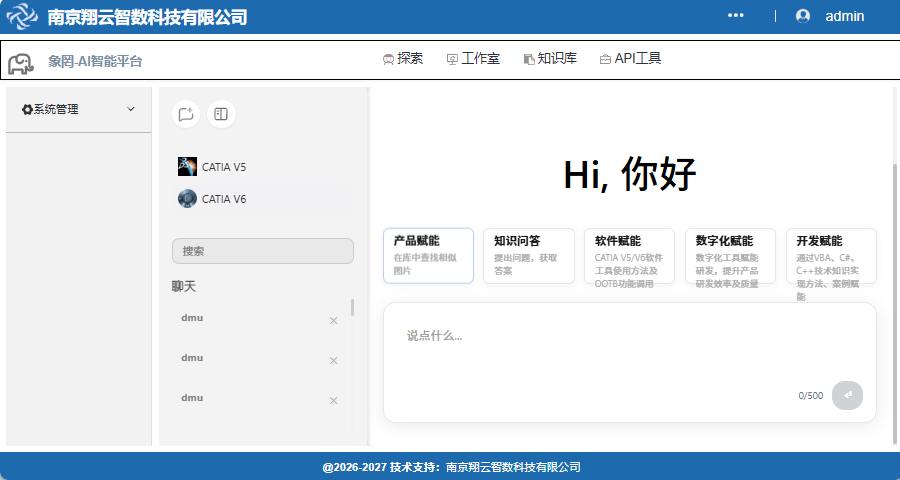Select the 知识问答 card
The width and height of the screenshot is (900, 480).
(529, 256)
